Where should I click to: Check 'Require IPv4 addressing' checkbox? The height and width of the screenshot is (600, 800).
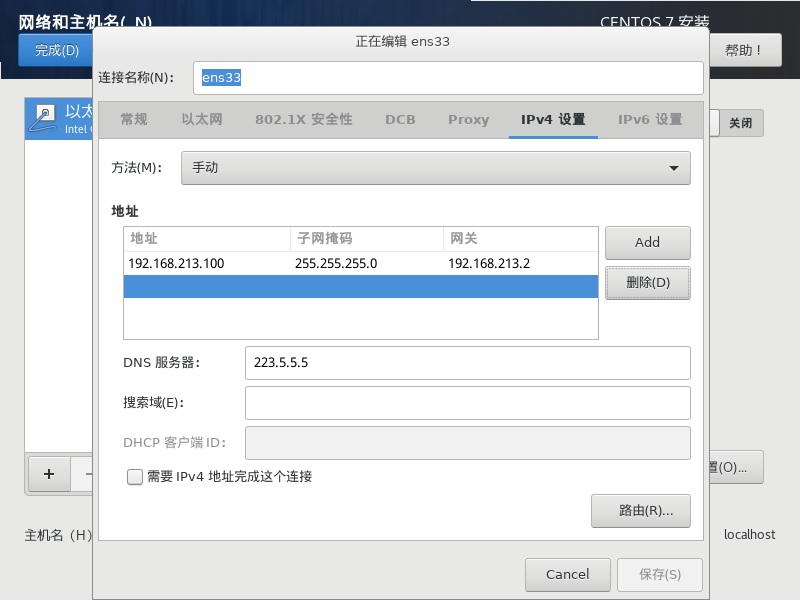point(135,477)
